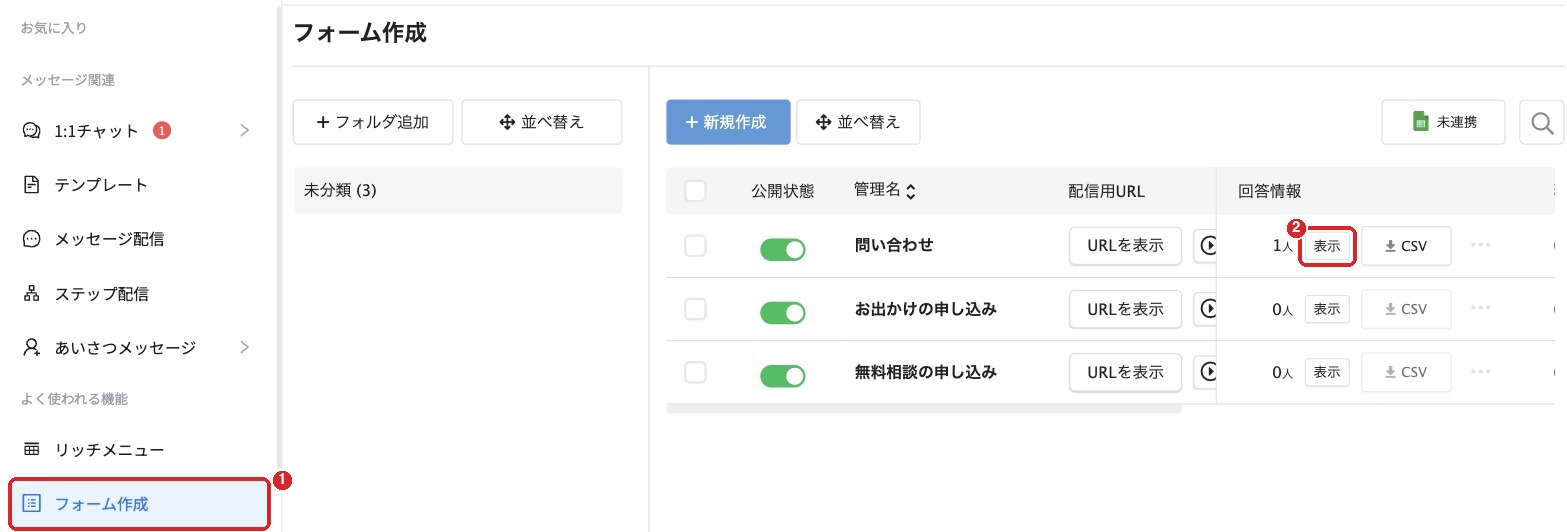Download CSV for 問い合わせ

[1406, 246]
